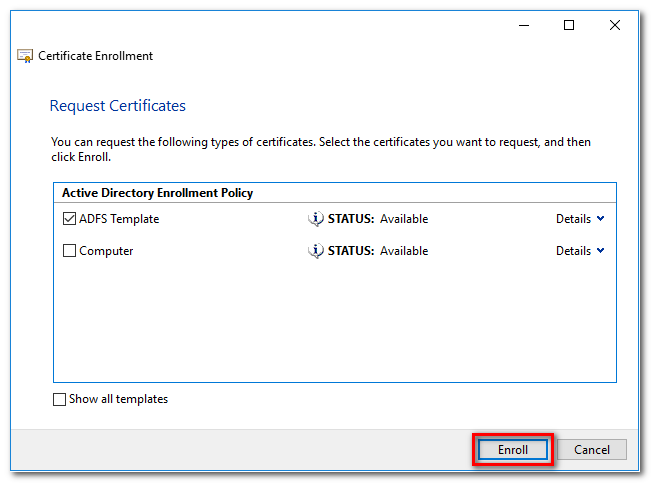This screenshot has width=651, height=483.
Task: Expand Details for Computer certificate
Action: 580,250
